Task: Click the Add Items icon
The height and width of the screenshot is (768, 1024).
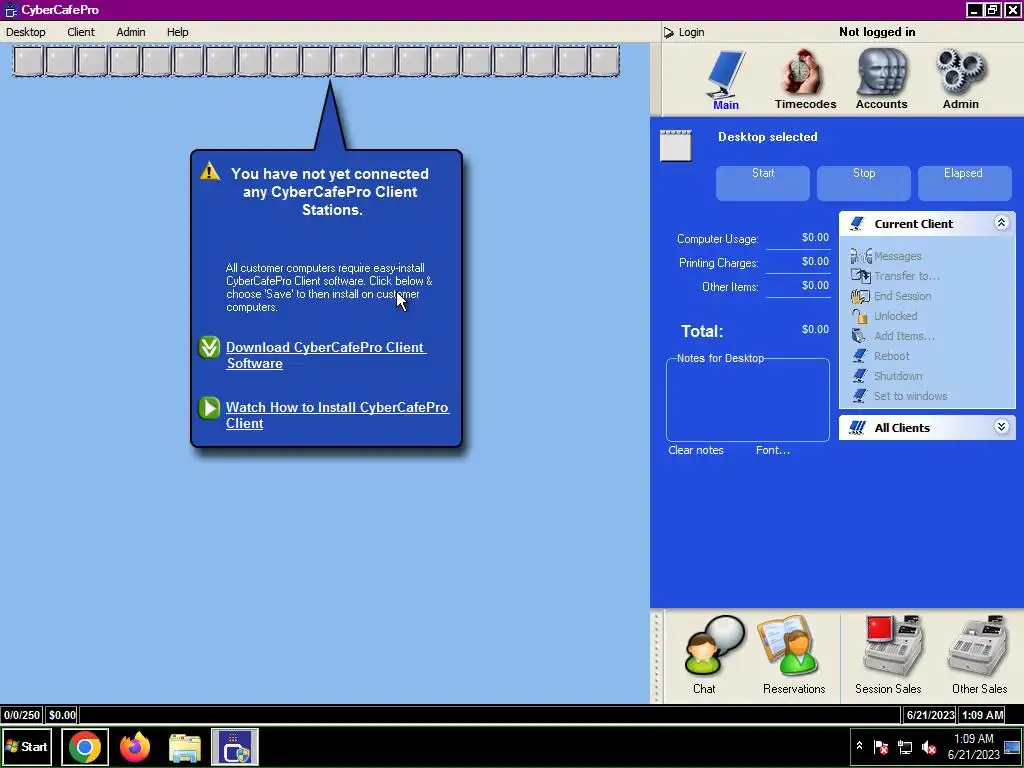Action: click(859, 336)
